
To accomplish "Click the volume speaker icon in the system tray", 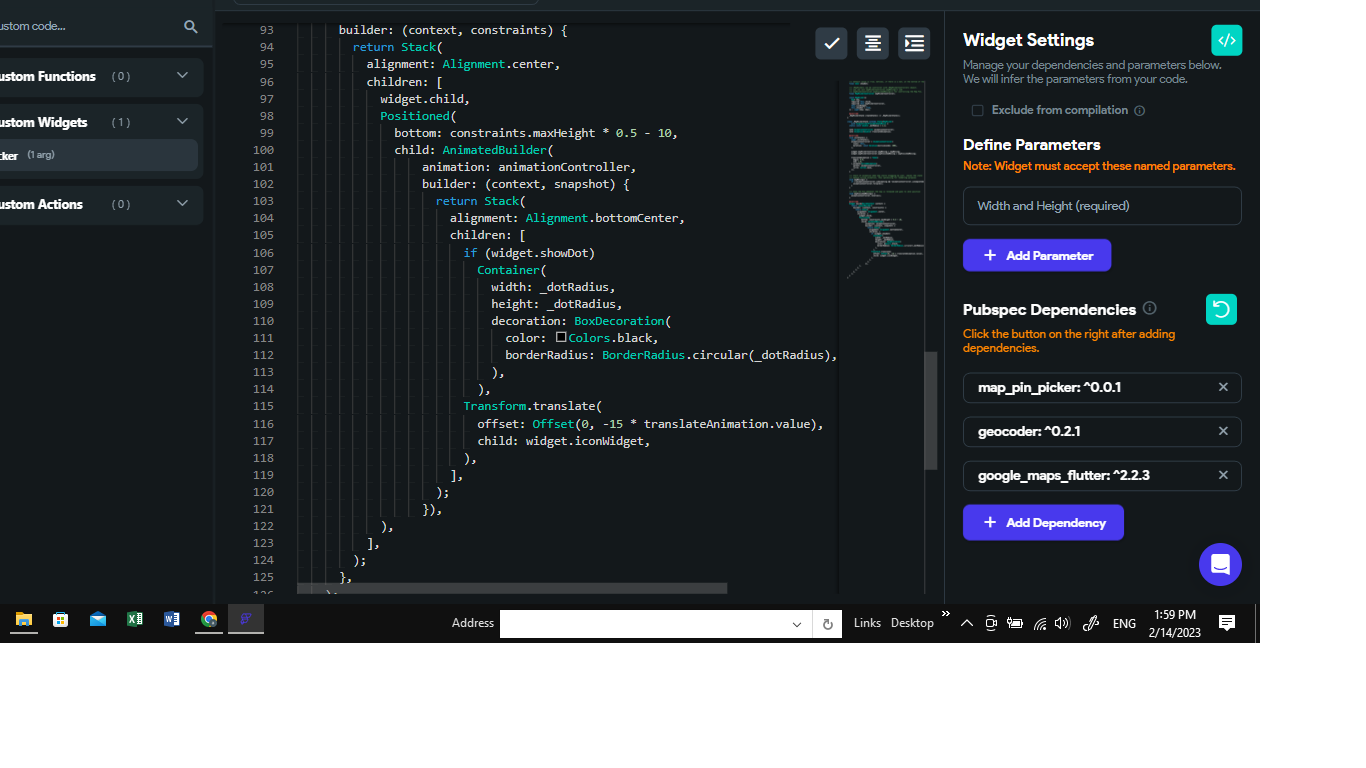I will coord(1062,622).
